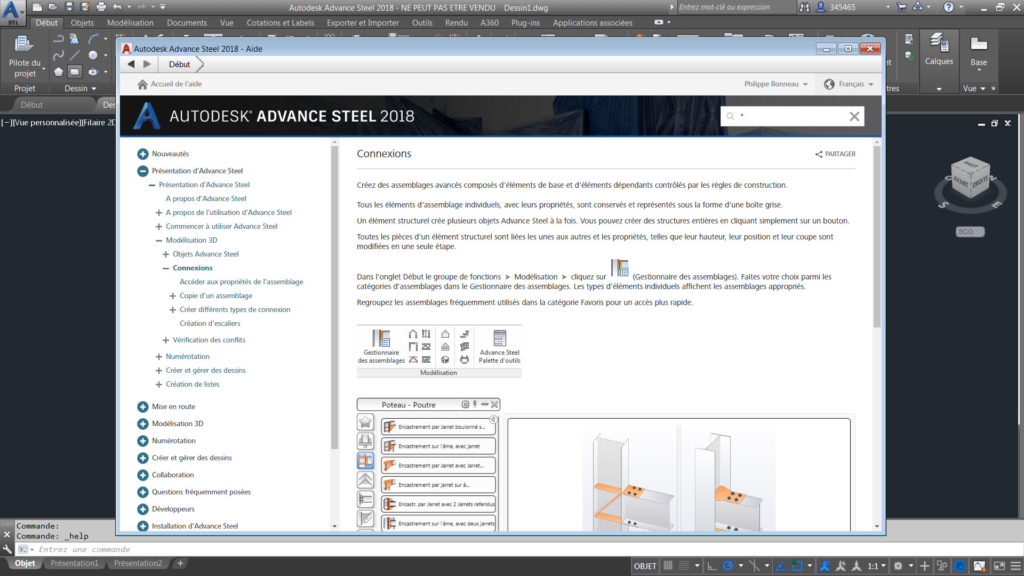Open annotation scale 1:1 dropdown
1024x576 pixels.
(x=876, y=566)
